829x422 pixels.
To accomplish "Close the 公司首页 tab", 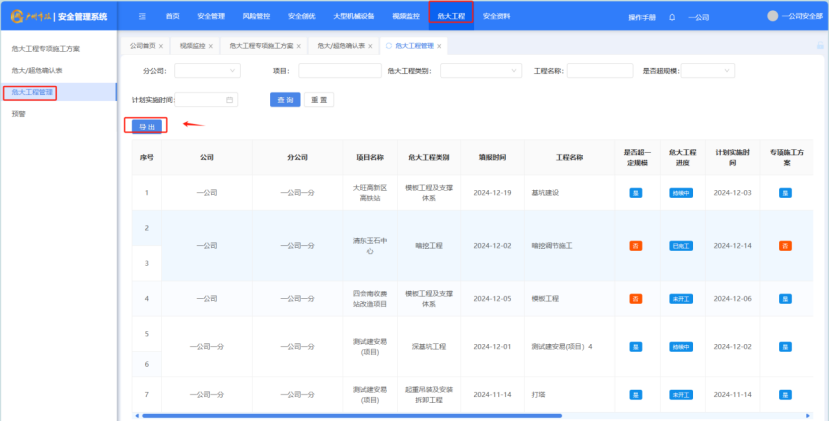I will 162,46.
